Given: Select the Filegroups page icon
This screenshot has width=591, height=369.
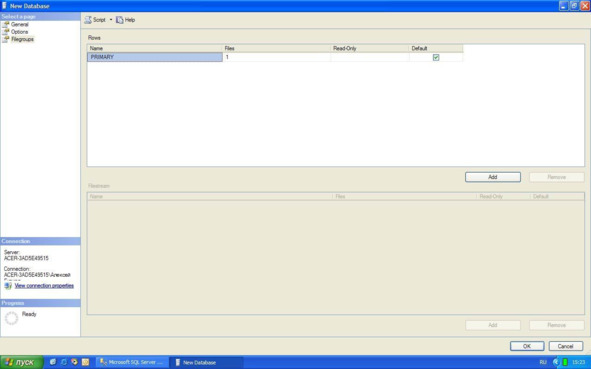Looking at the screenshot, I should [6, 39].
